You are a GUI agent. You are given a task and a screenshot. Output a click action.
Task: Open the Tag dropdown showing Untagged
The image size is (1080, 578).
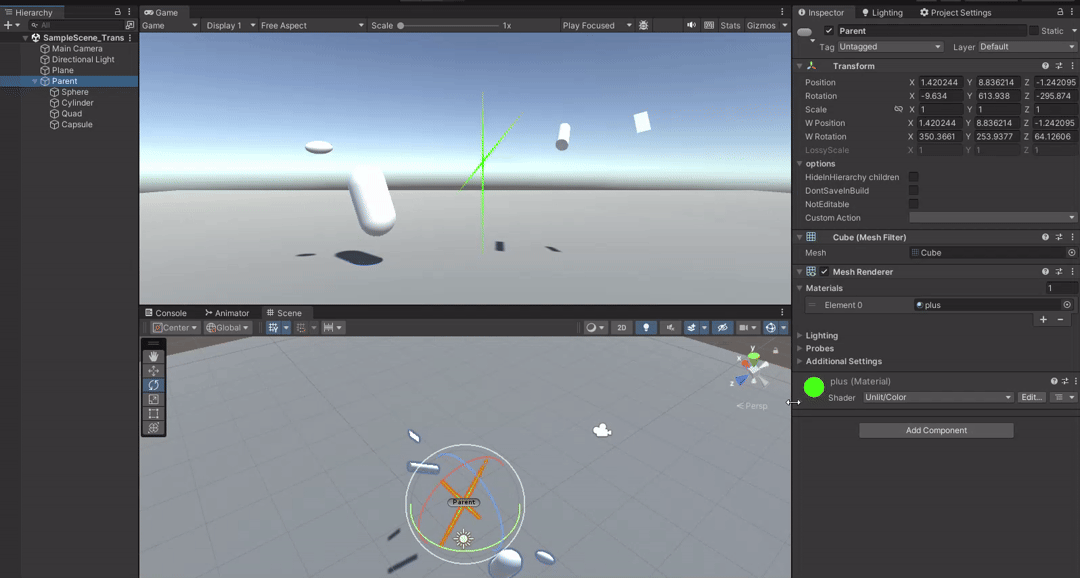[890, 47]
